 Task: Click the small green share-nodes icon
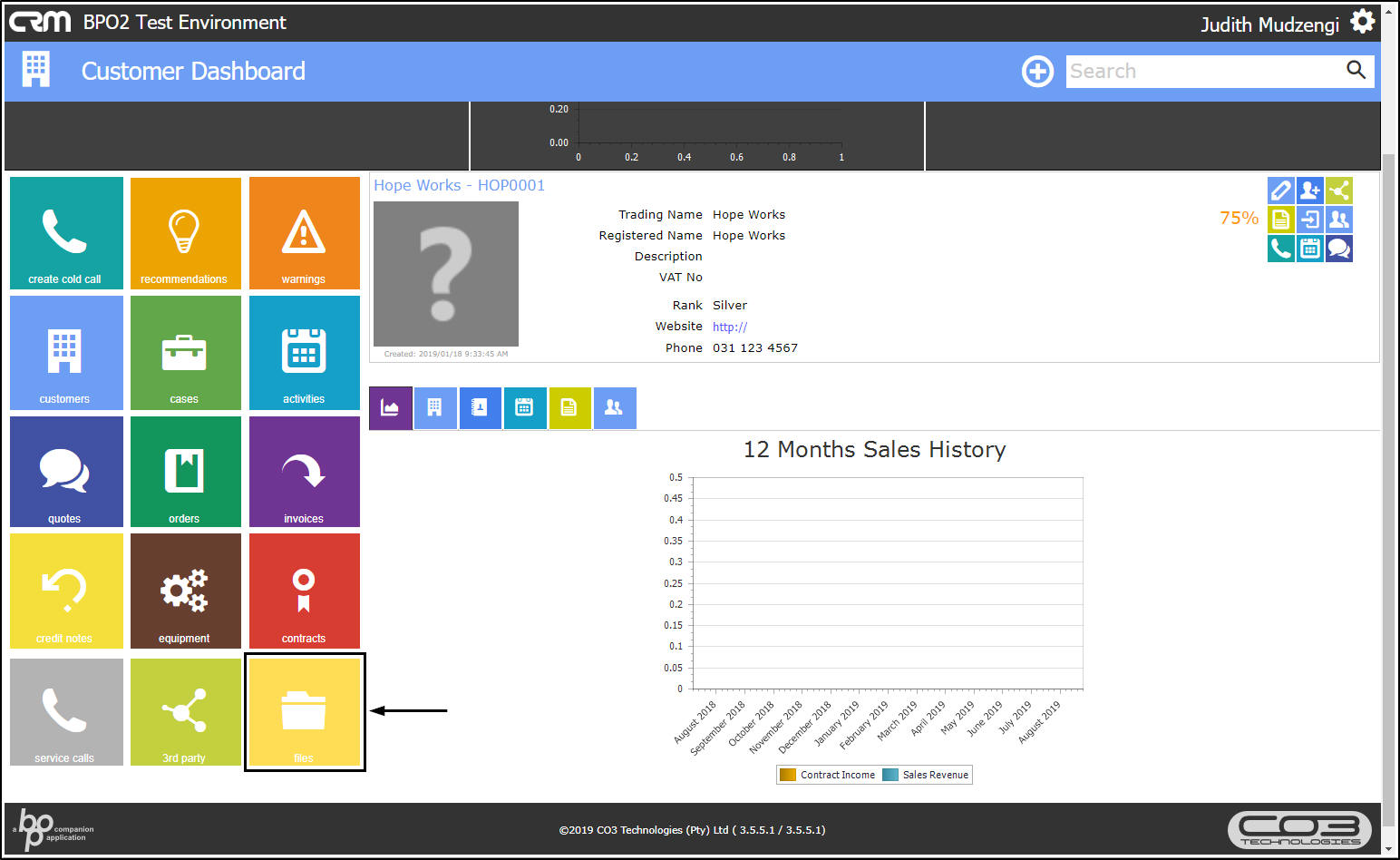(x=1339, y=191)
